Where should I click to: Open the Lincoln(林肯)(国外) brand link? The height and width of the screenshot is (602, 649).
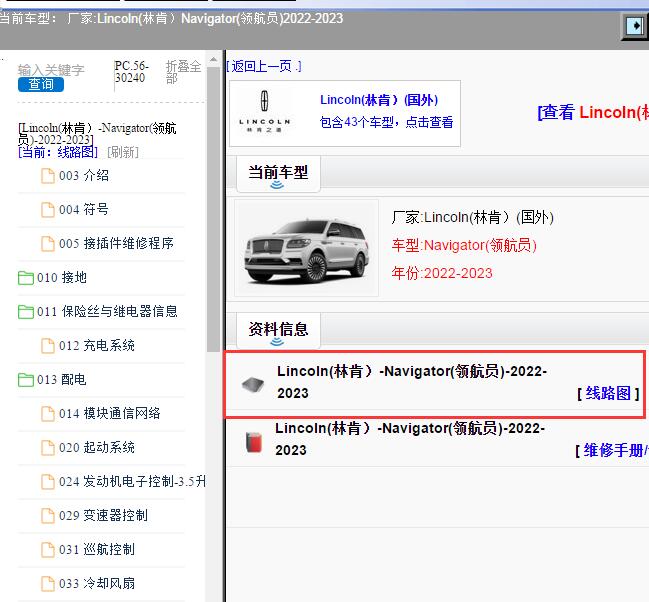pos(379,100)
